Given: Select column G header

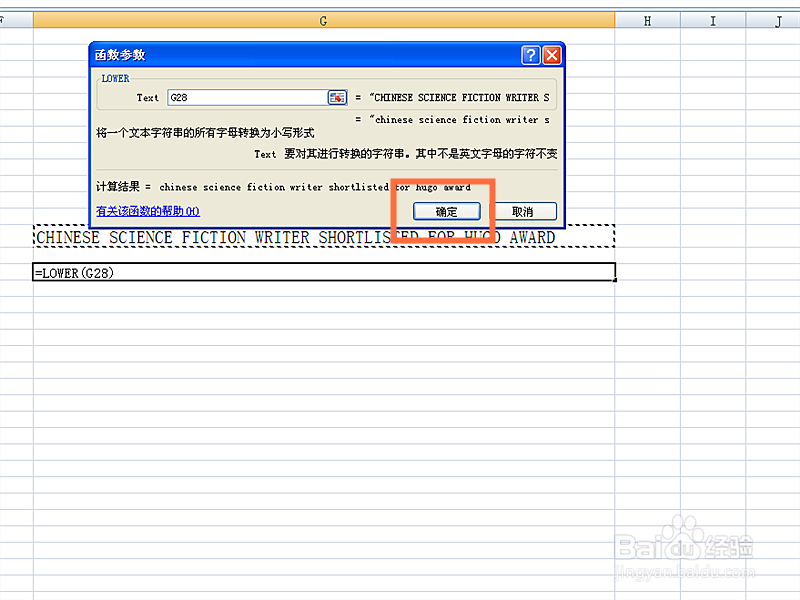Looking at the screenshot, I should click(323, 20).
